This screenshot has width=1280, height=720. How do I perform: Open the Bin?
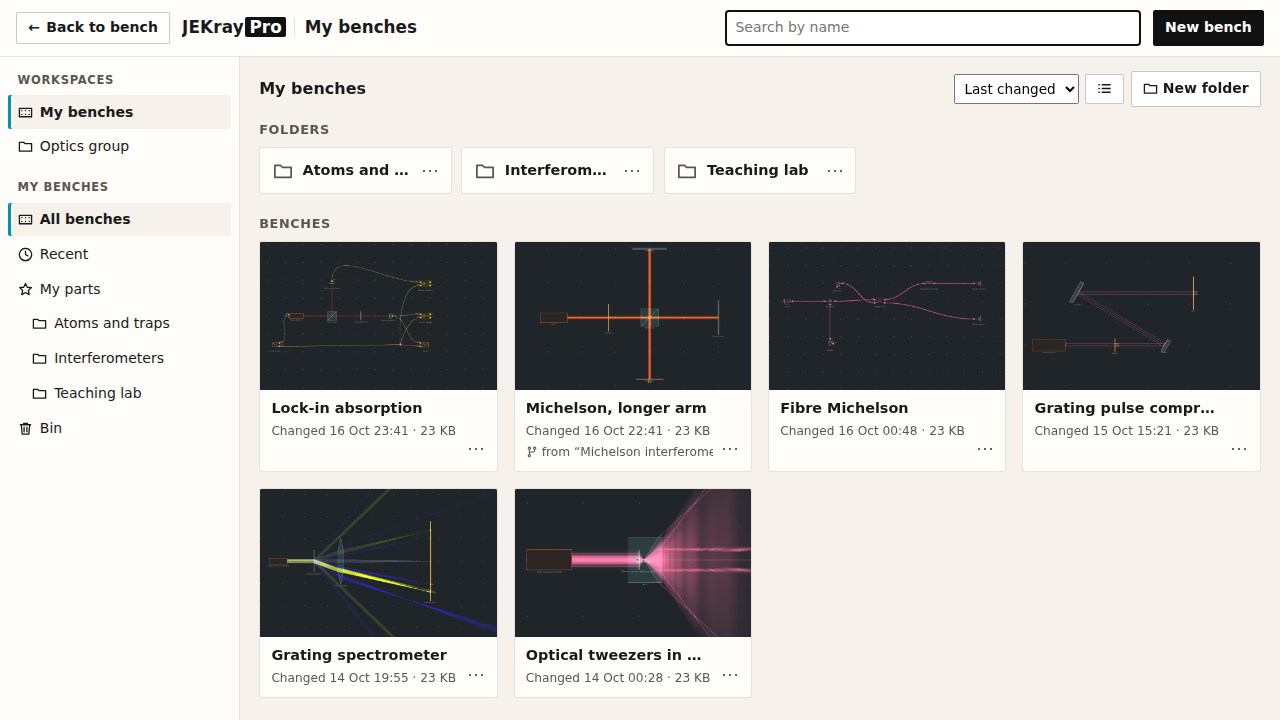point(120,428)
